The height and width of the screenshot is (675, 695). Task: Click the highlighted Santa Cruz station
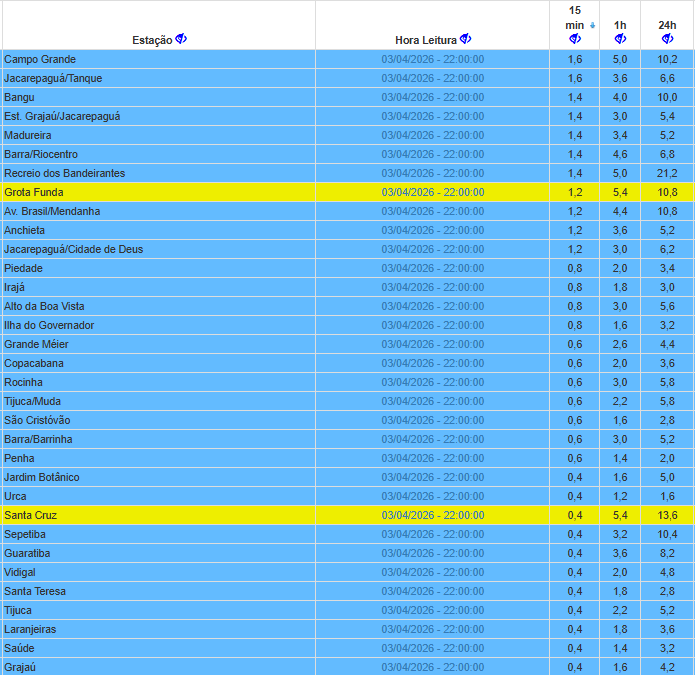(x=31, y=515)
